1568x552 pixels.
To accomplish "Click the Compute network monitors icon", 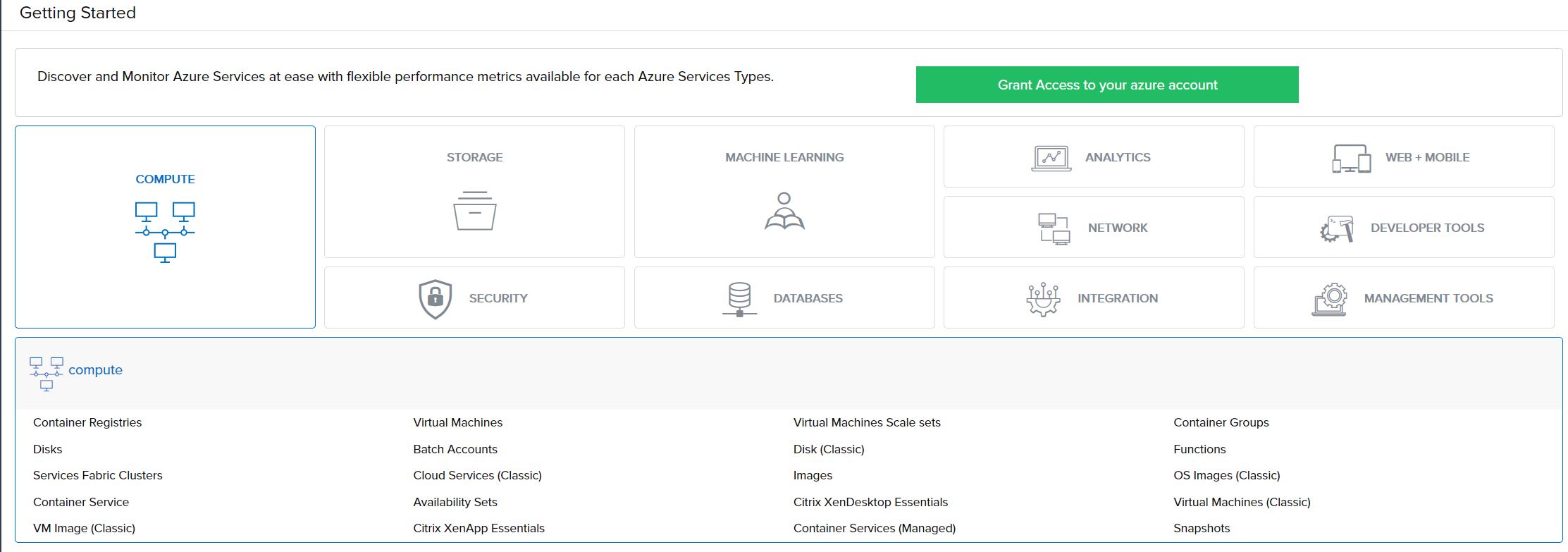I will pyautogui.click(x=165, y=231).
